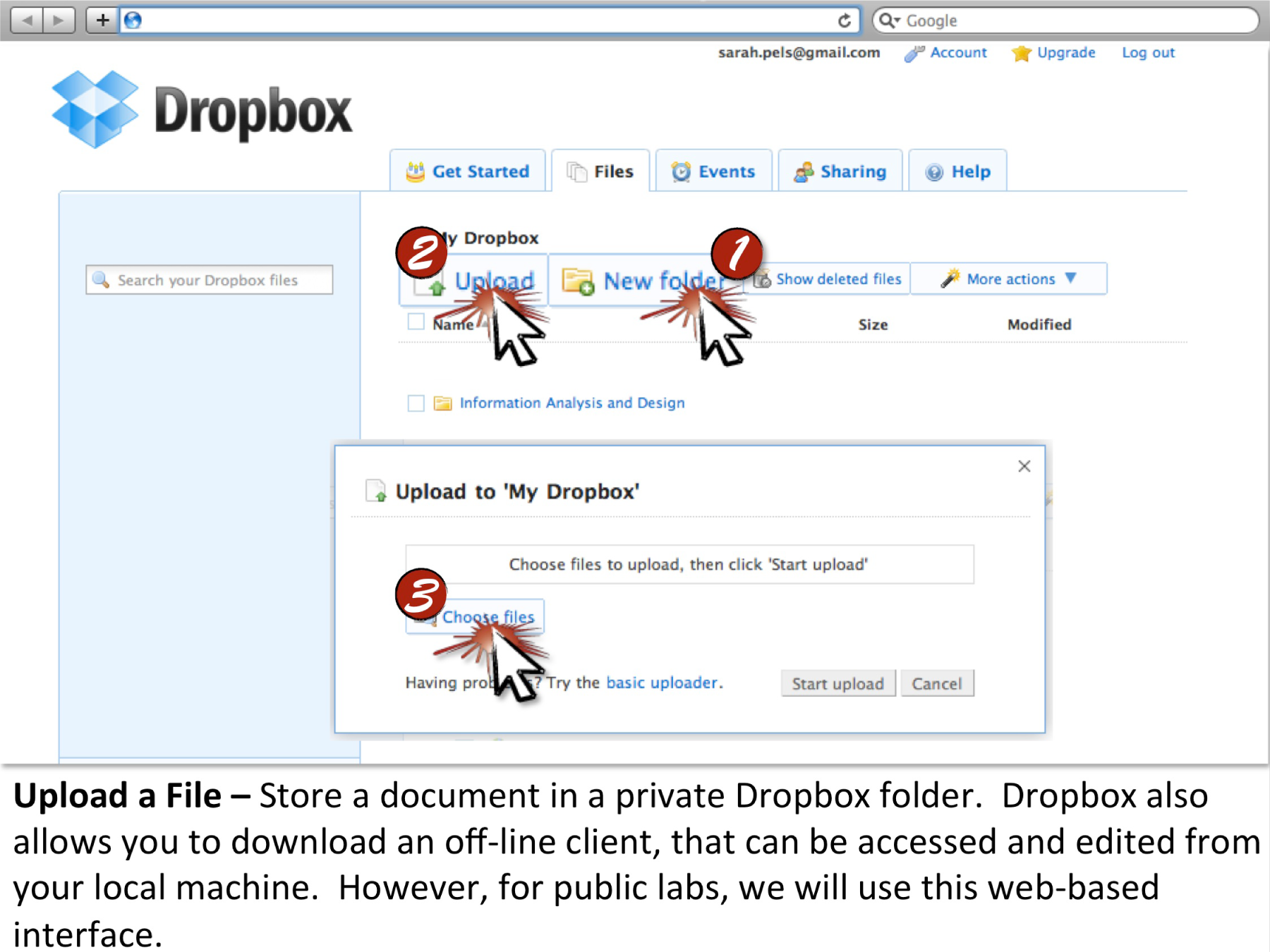Image resolution: width=1270 pixels, height=952 pixels.
Task: Click the Upload button
Action: (x=474, y=281)
